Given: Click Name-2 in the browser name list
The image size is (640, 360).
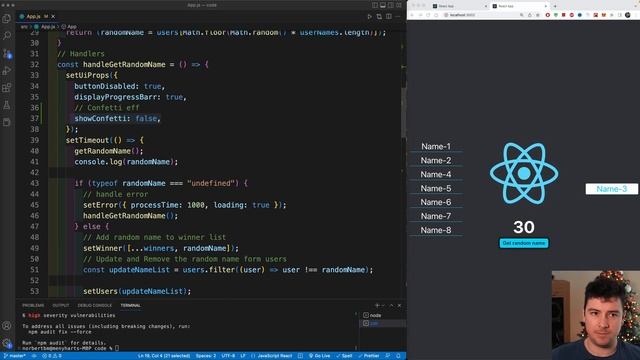Looking at the screenshot, I should coord(436,160).
